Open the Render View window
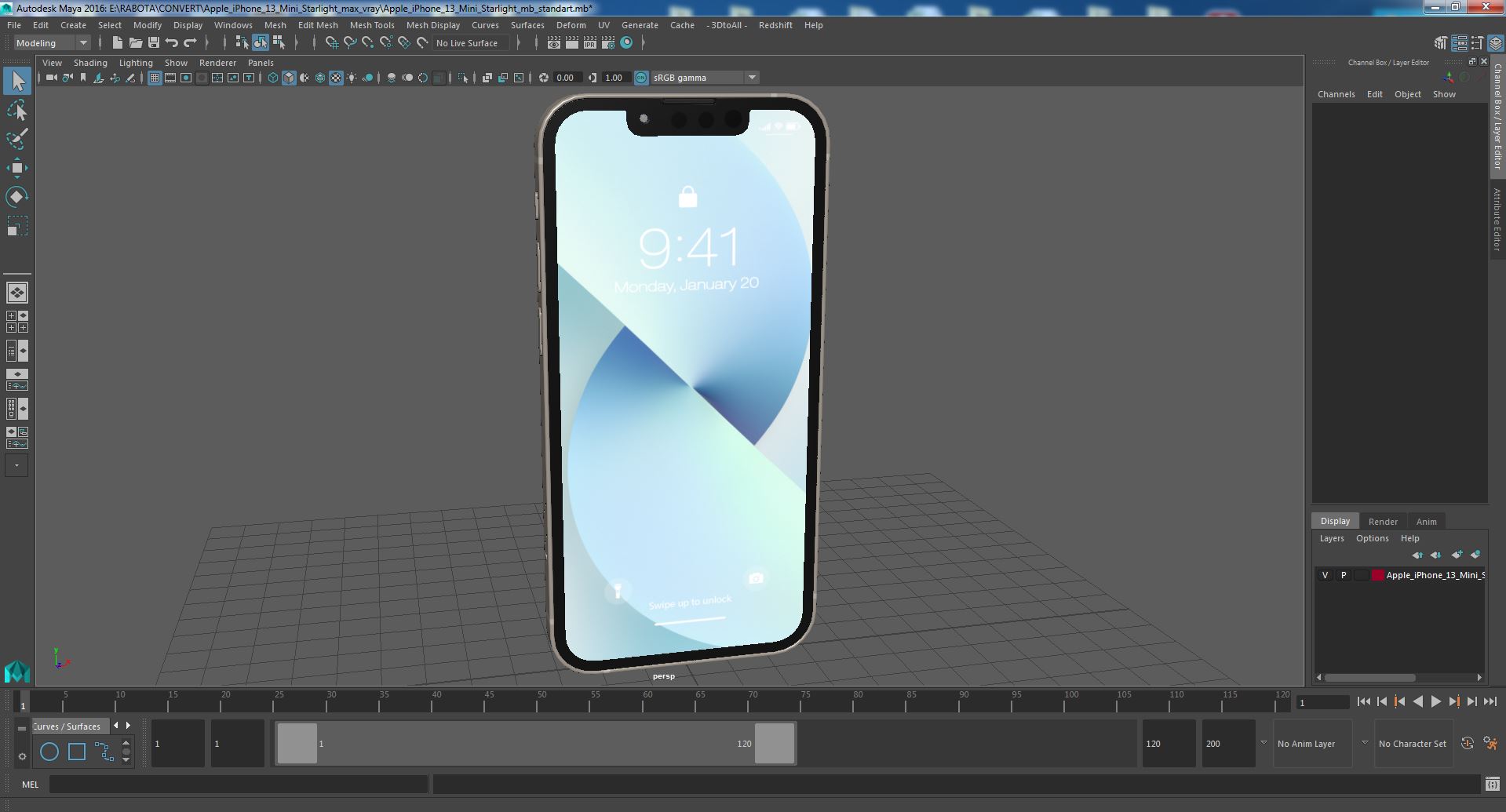 pyautogui.click(x=554, y=43)
